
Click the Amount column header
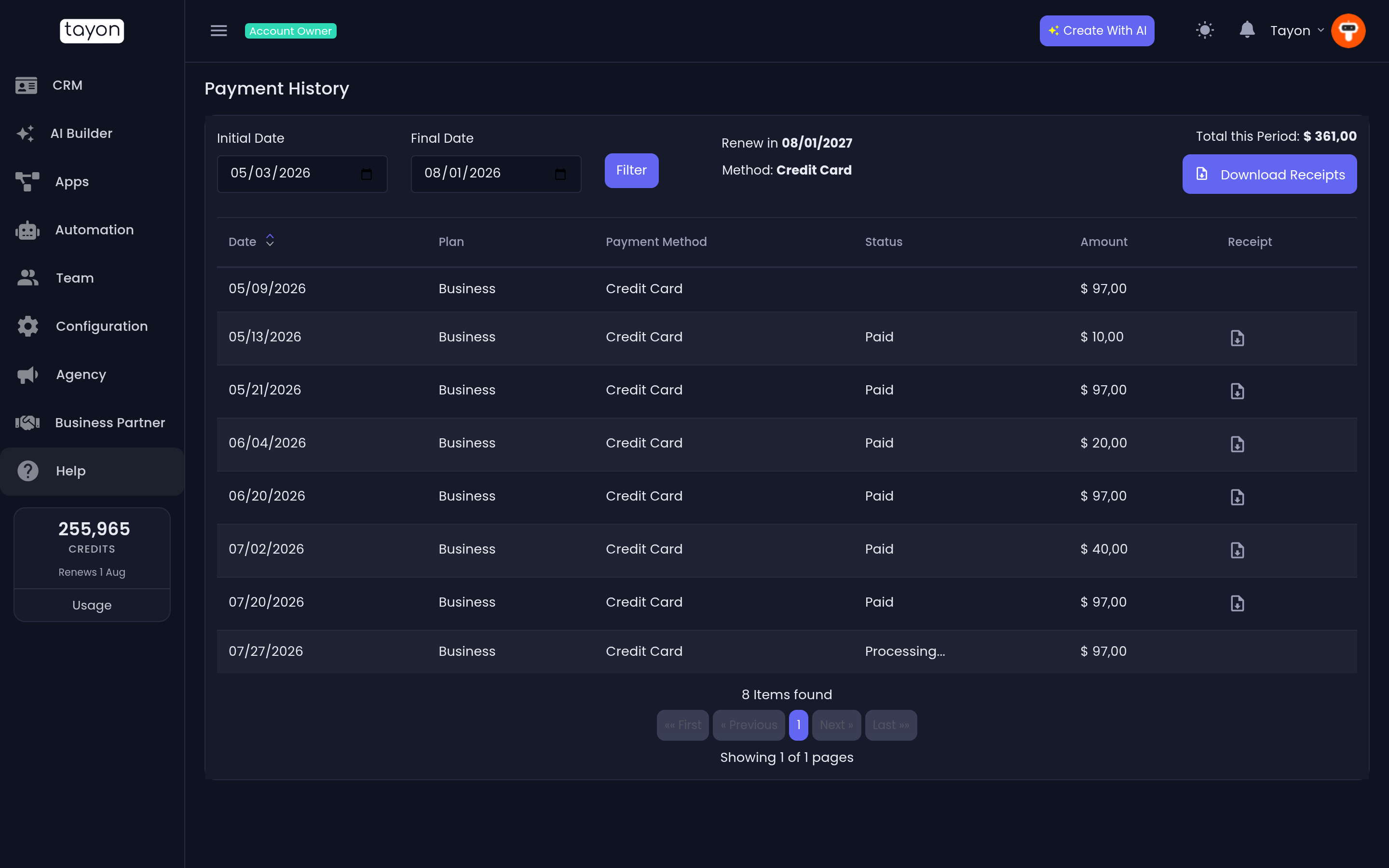[1104, 242]
